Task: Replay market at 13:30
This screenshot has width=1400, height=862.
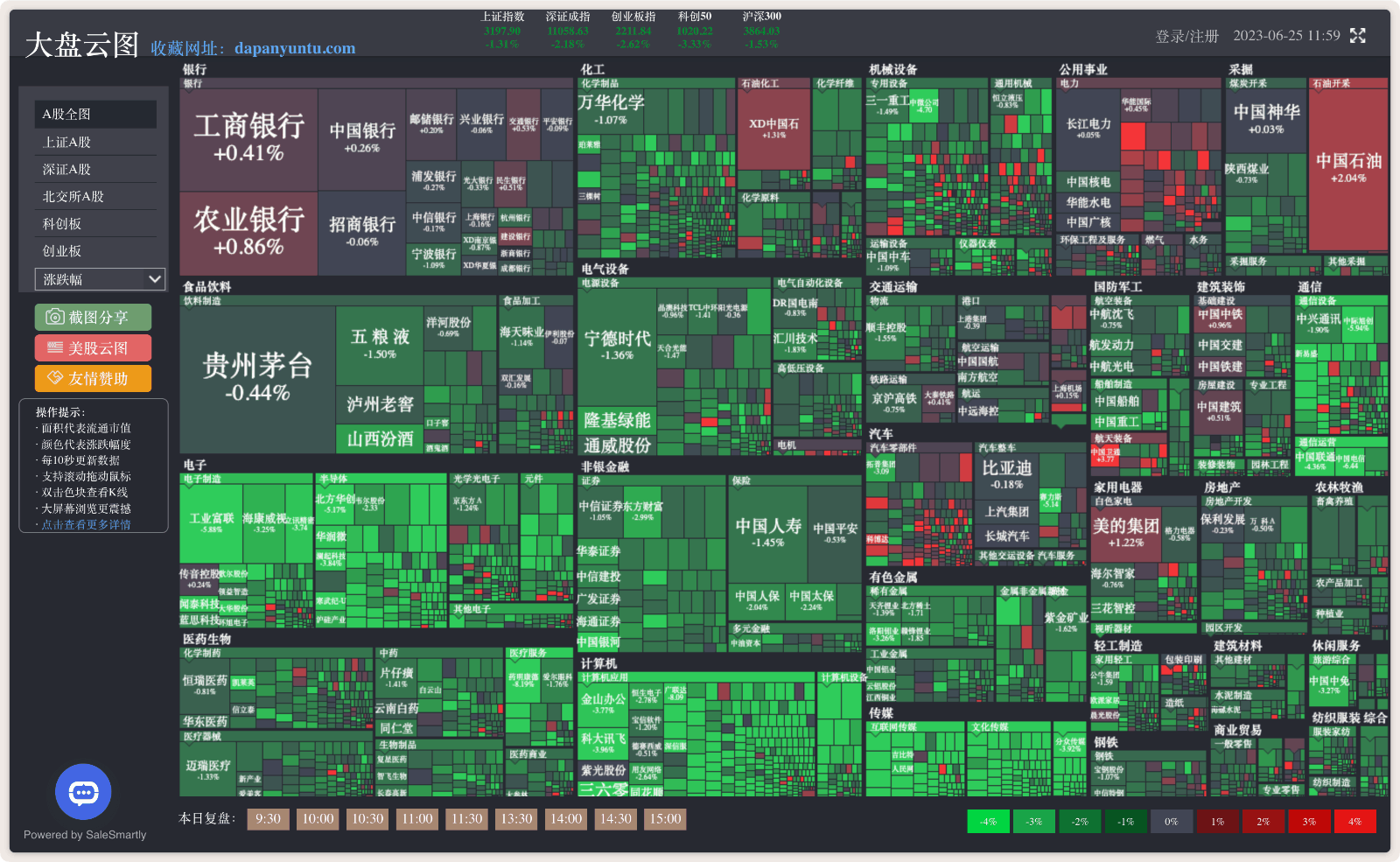Action: (516, 819)
